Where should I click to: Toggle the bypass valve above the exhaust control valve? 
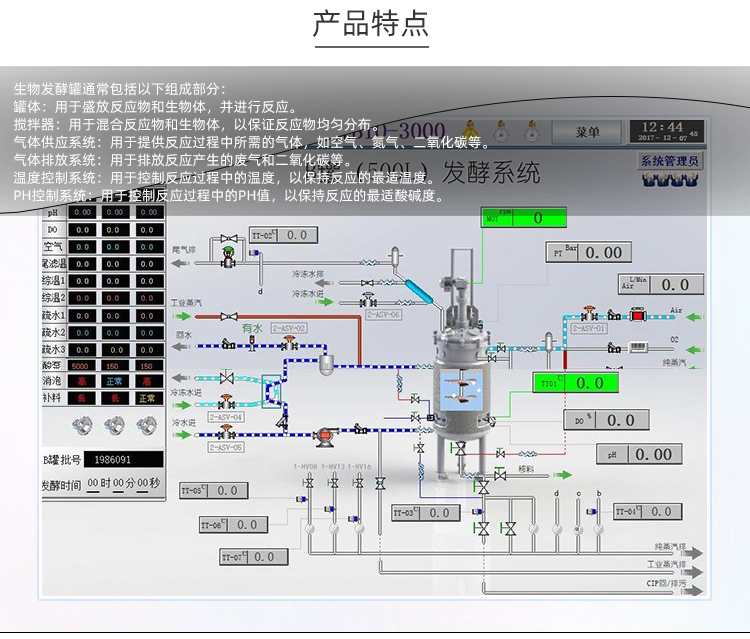coord(229,239)
